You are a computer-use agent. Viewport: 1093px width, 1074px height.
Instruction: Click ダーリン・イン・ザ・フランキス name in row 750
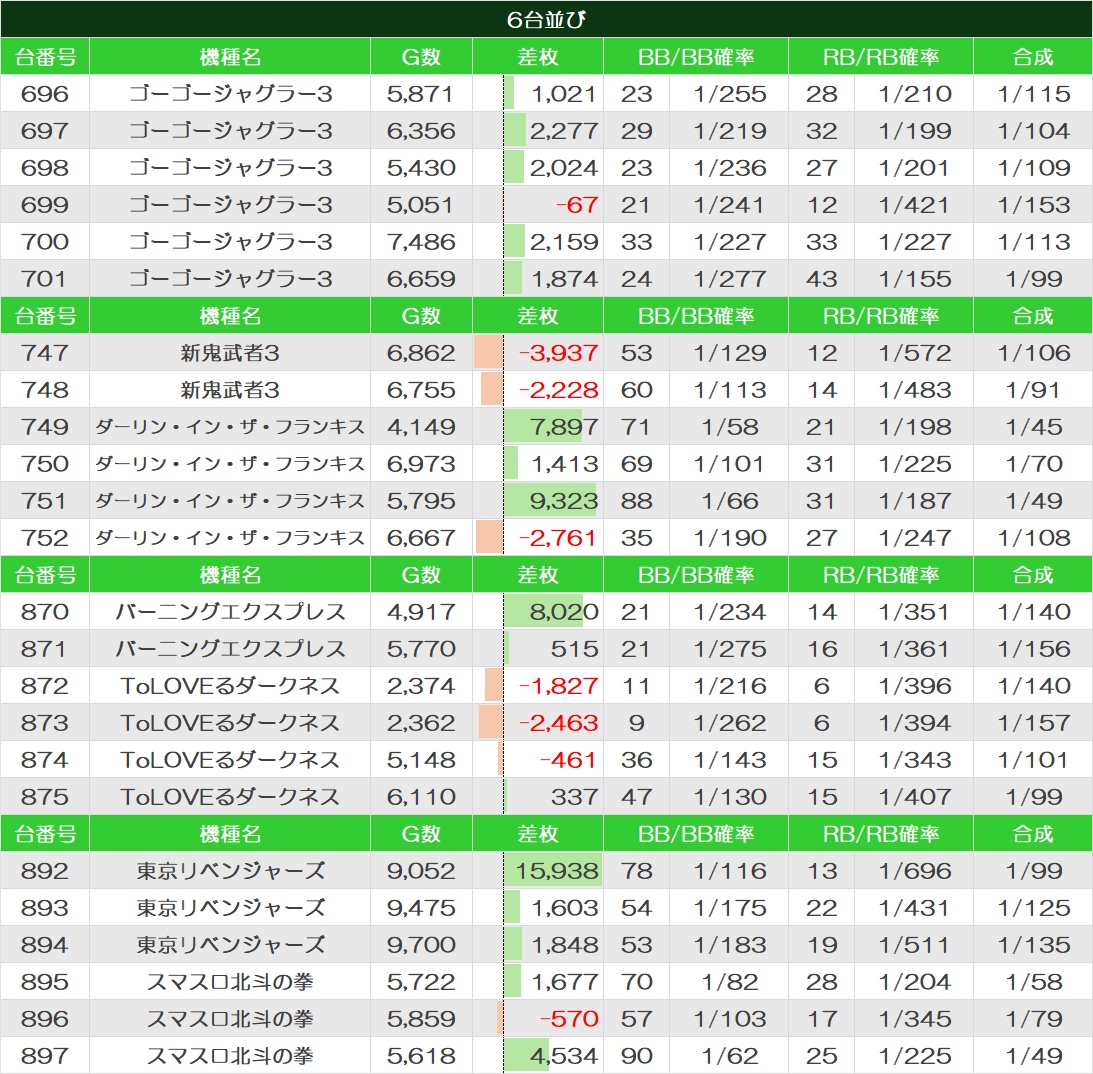pyautogui.click(x=230, y=463)
